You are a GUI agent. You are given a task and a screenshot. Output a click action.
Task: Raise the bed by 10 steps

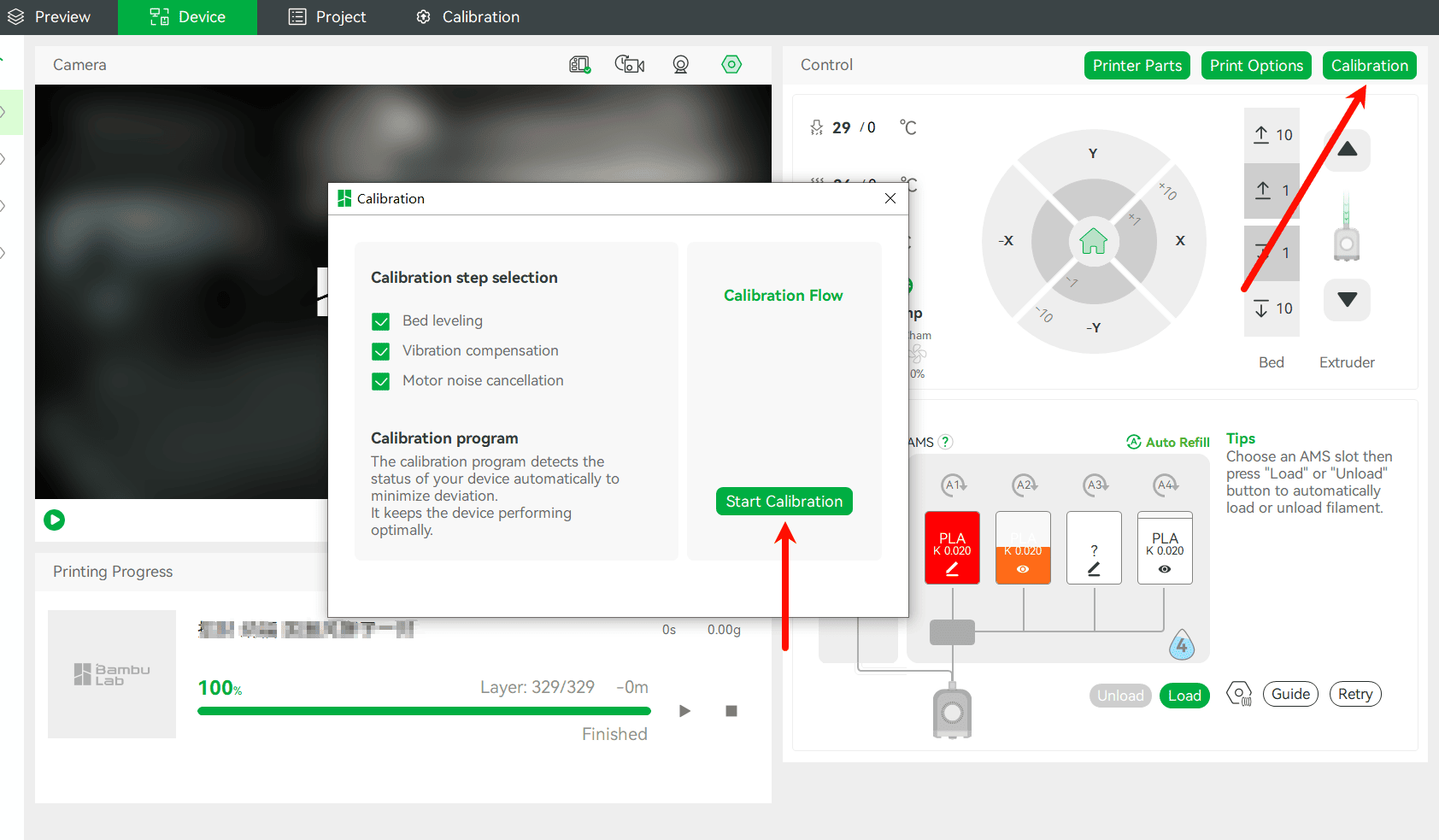[1272, 135]
